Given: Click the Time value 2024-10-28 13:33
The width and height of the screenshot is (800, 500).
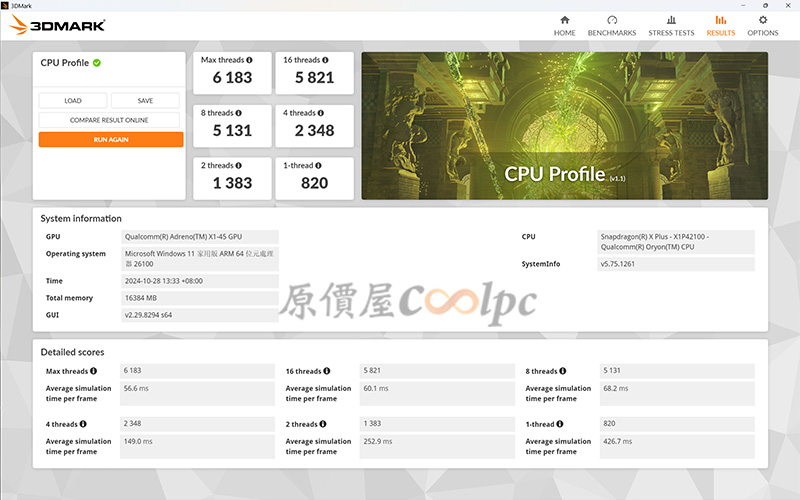Looking at the screenshot, I should 199,281.
